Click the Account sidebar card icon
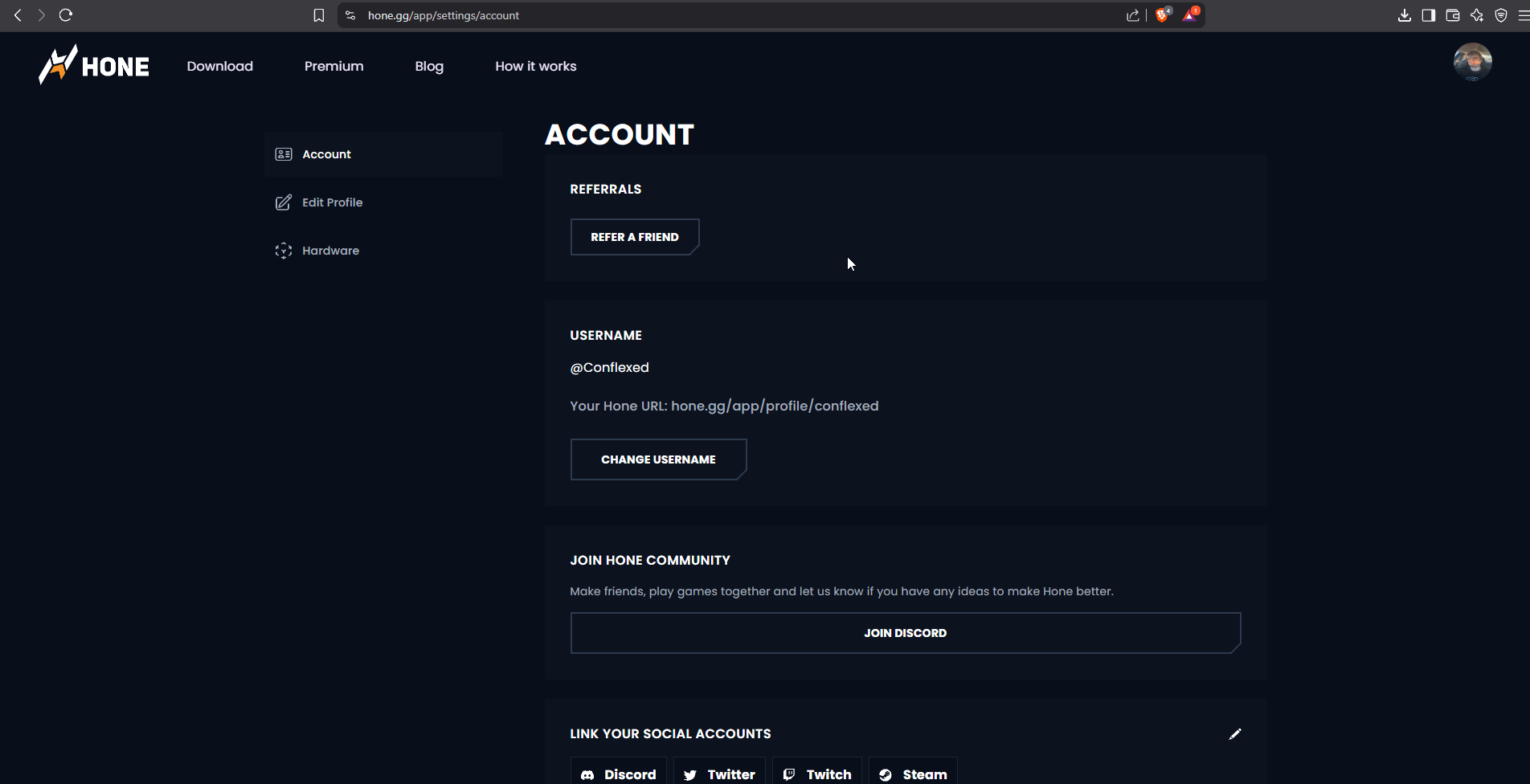Viewport: 1530px width, 784px height. pyautogui.click(x=284, y=154)
